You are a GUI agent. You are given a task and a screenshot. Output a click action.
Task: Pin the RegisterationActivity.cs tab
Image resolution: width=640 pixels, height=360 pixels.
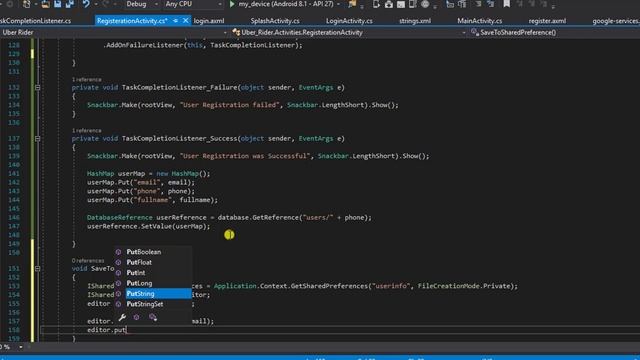pos(176,20)
